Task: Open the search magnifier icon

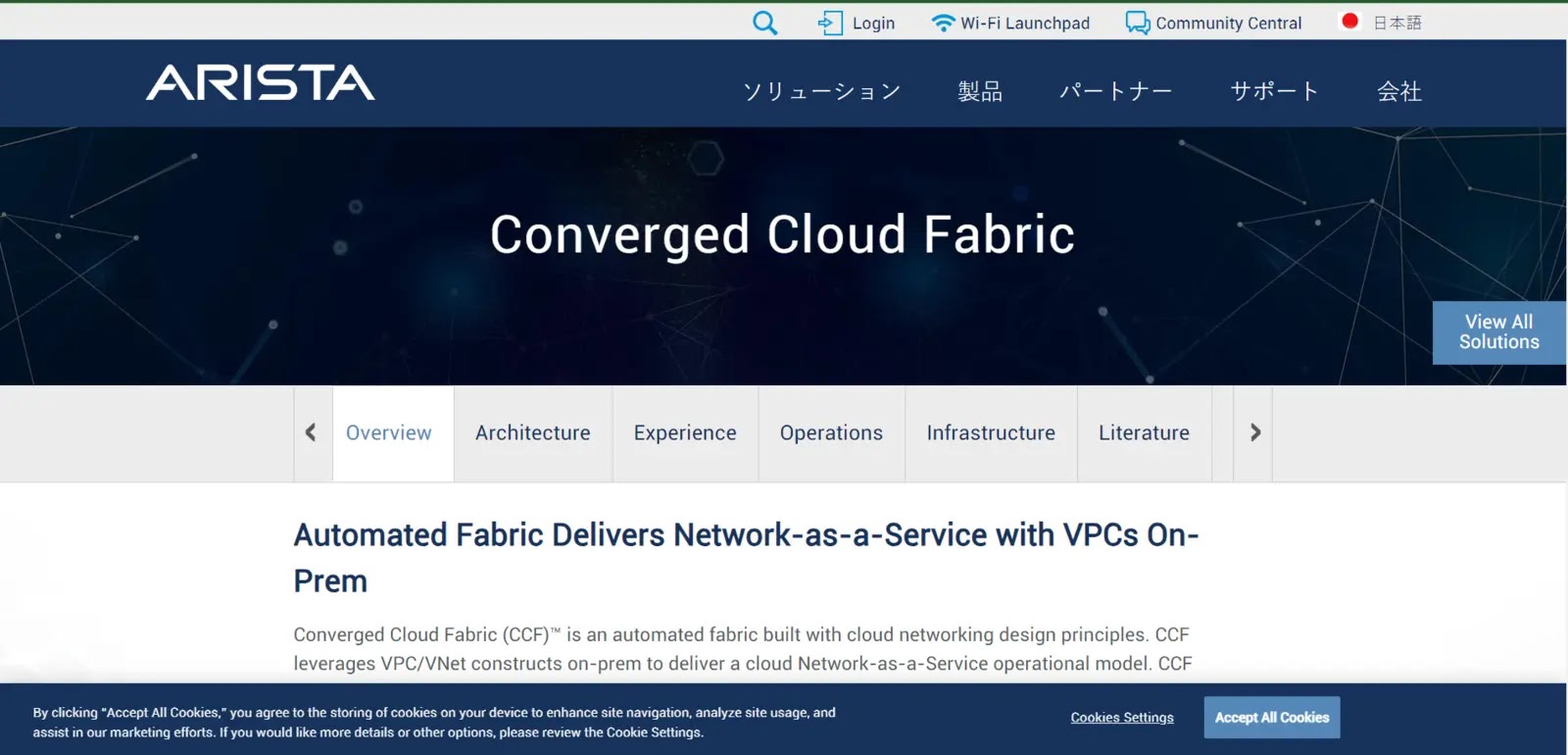Action: (764, 23)
